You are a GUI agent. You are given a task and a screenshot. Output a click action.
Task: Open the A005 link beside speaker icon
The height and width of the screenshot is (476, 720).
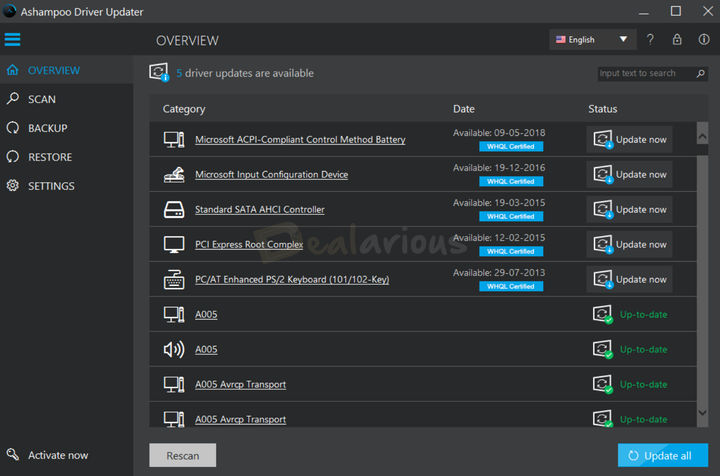(x=206, y=349)
